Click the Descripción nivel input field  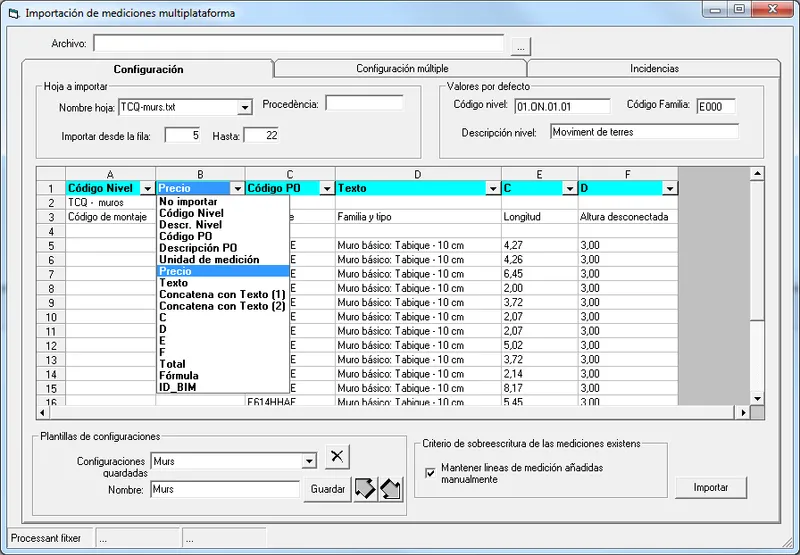(x=644, y=132)
